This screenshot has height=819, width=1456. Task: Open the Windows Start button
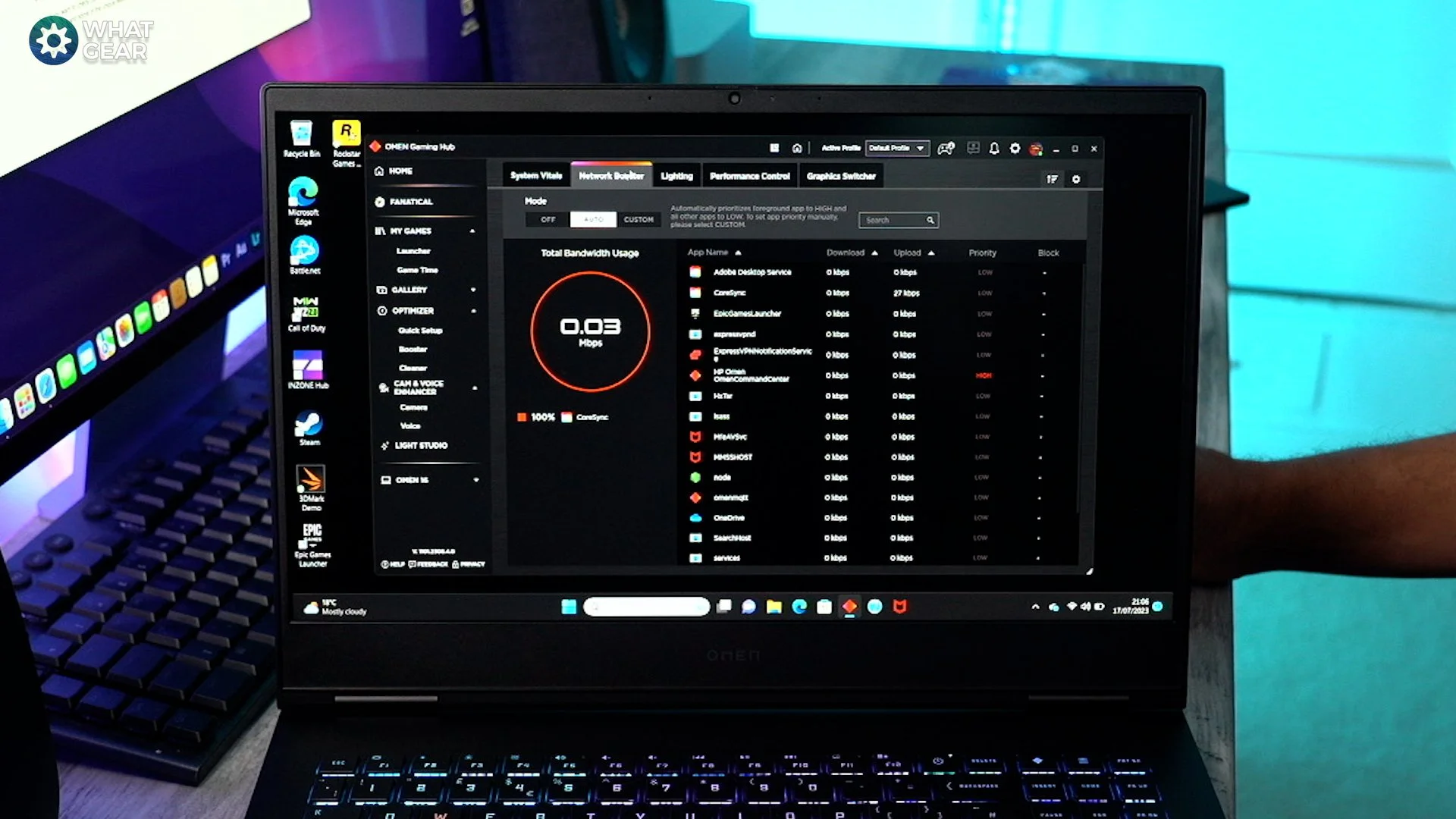[x=569, y=606]
